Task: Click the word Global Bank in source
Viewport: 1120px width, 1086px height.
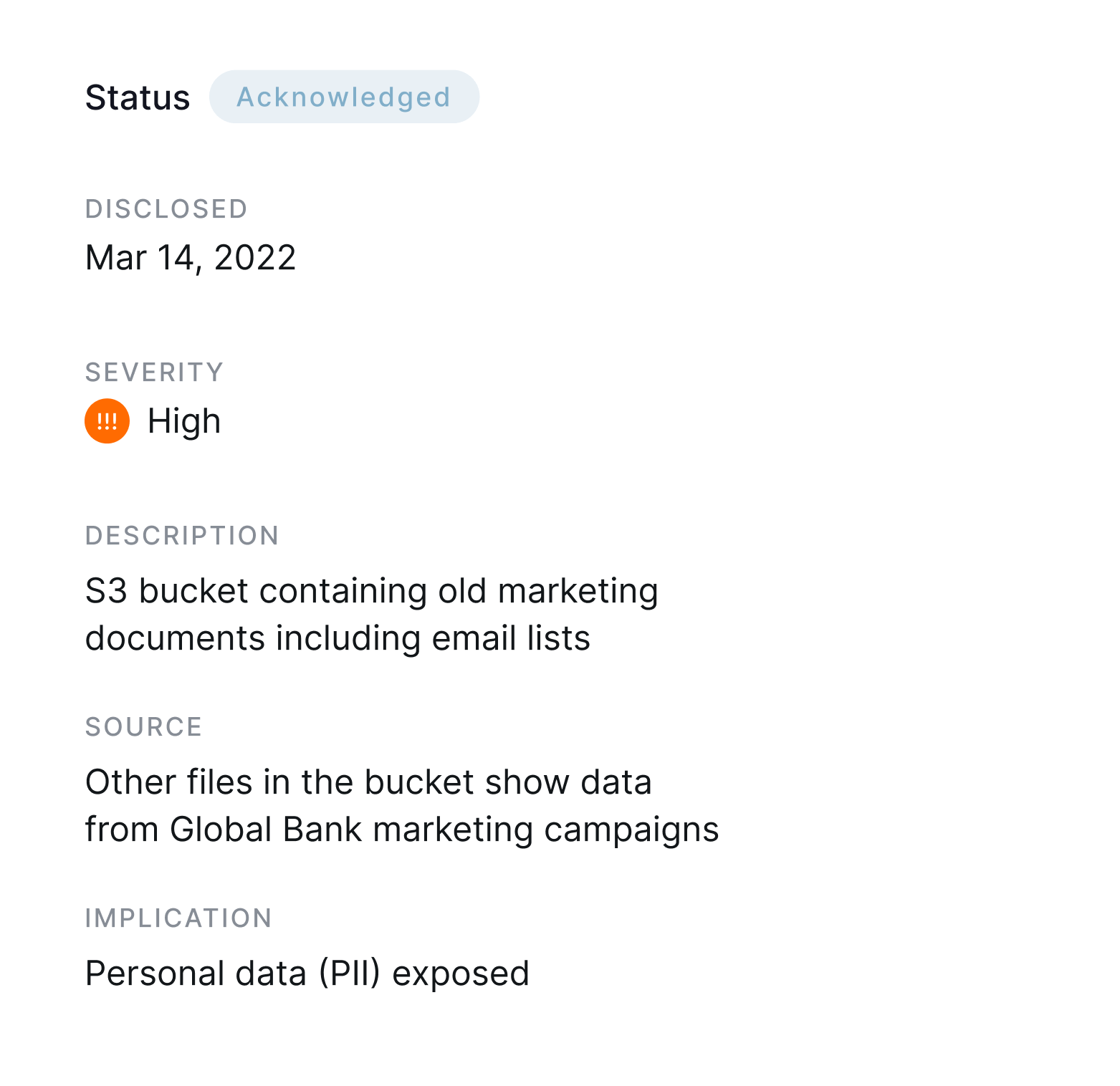Action: 266,830
